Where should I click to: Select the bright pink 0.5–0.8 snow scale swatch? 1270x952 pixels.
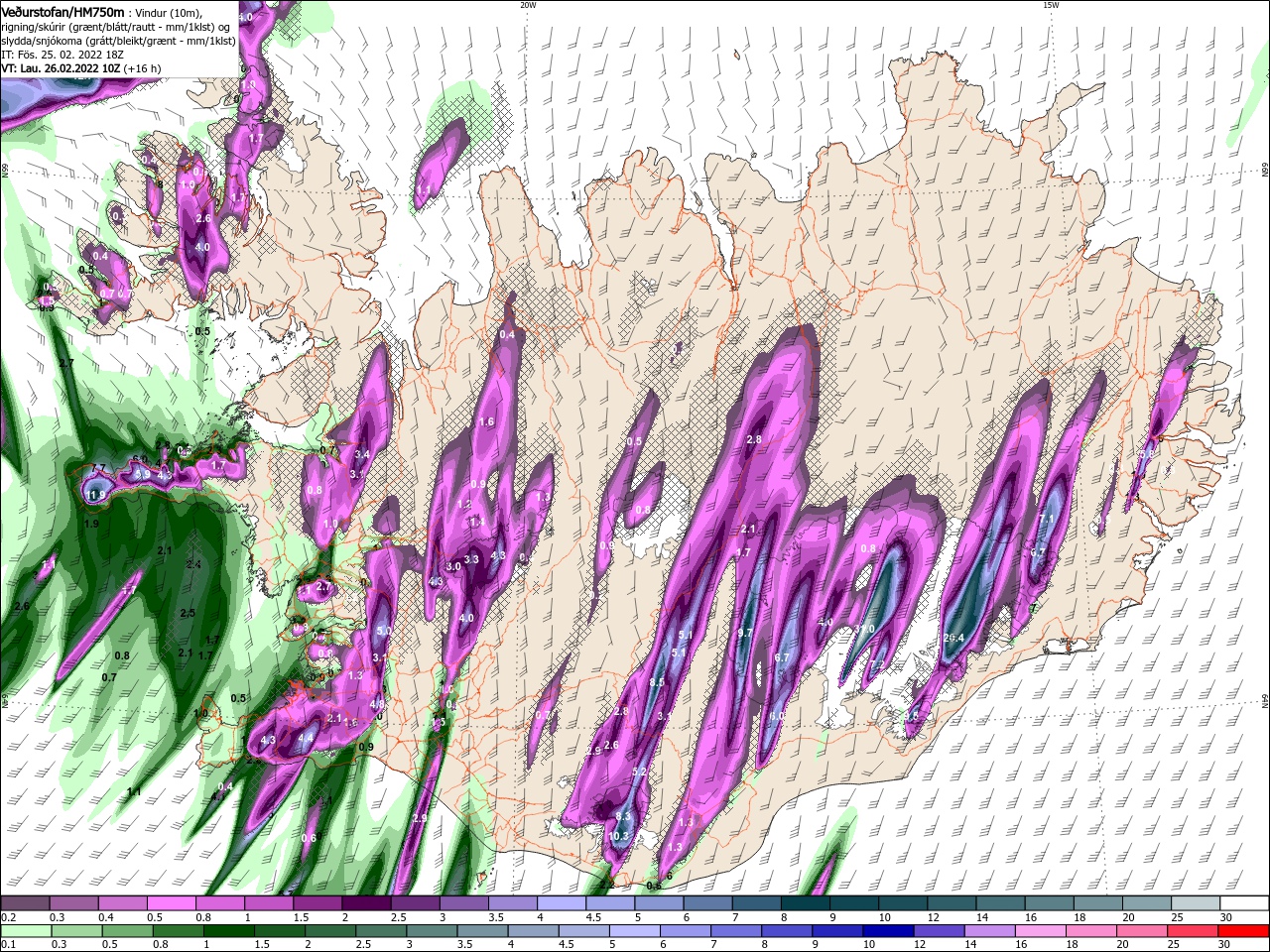point(171,903)
